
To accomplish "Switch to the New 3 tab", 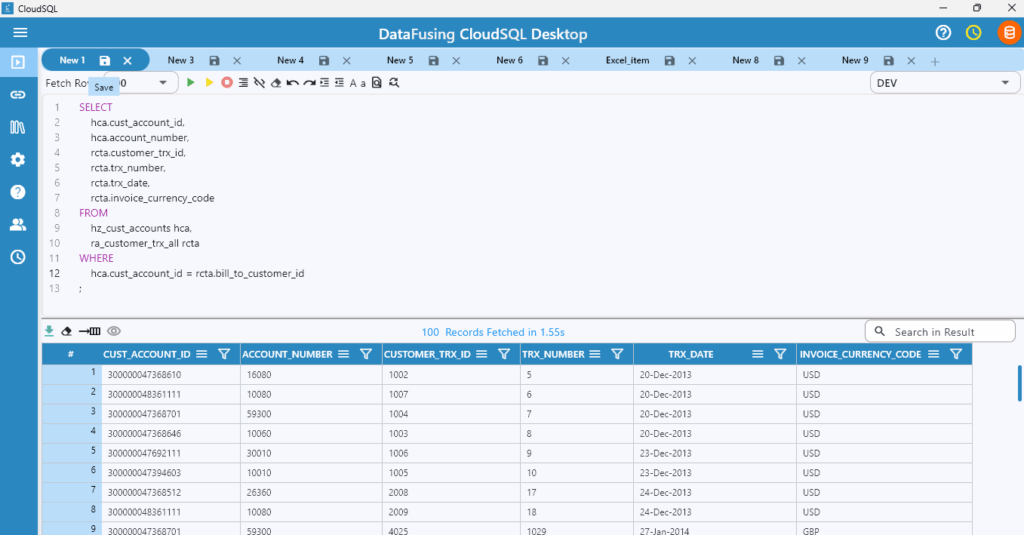I will pyautogui.click(x=181, y=60).
